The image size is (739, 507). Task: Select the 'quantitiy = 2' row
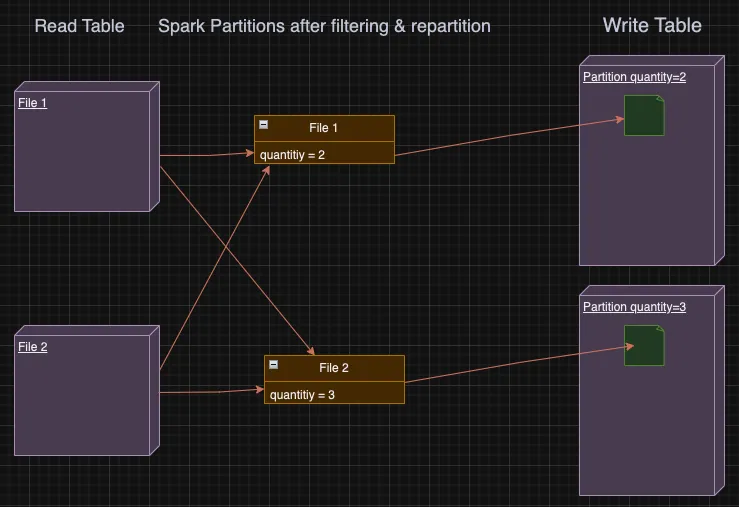324,153
